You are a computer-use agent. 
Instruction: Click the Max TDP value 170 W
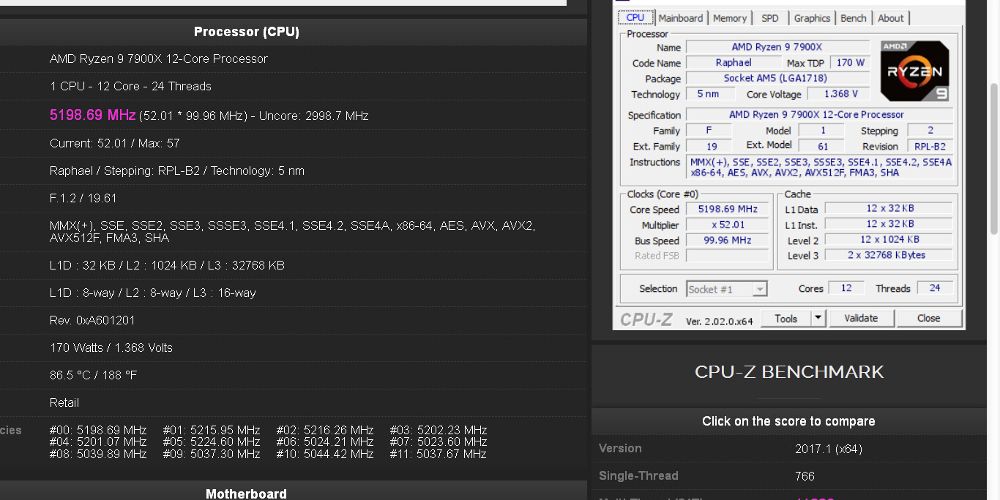click(x=850, y=62)
